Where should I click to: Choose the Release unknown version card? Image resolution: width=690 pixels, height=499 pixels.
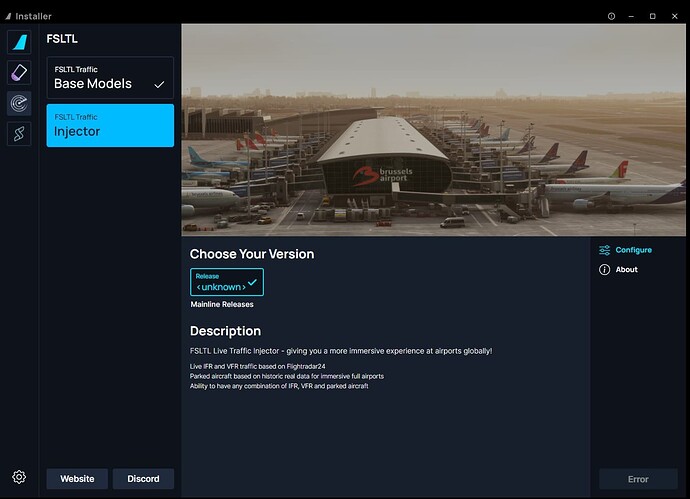tap(227, 282)
